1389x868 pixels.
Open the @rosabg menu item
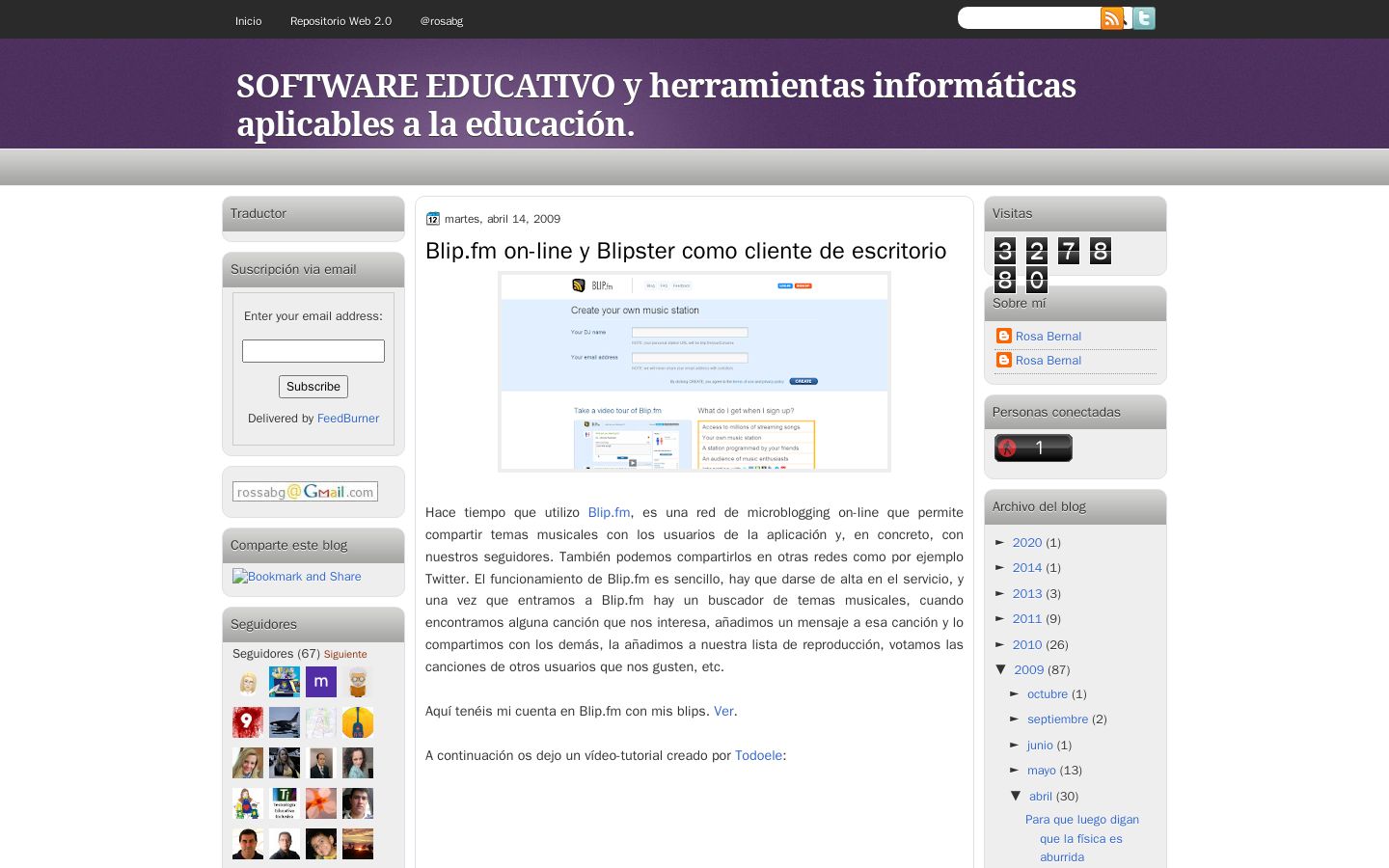[441, 21]
